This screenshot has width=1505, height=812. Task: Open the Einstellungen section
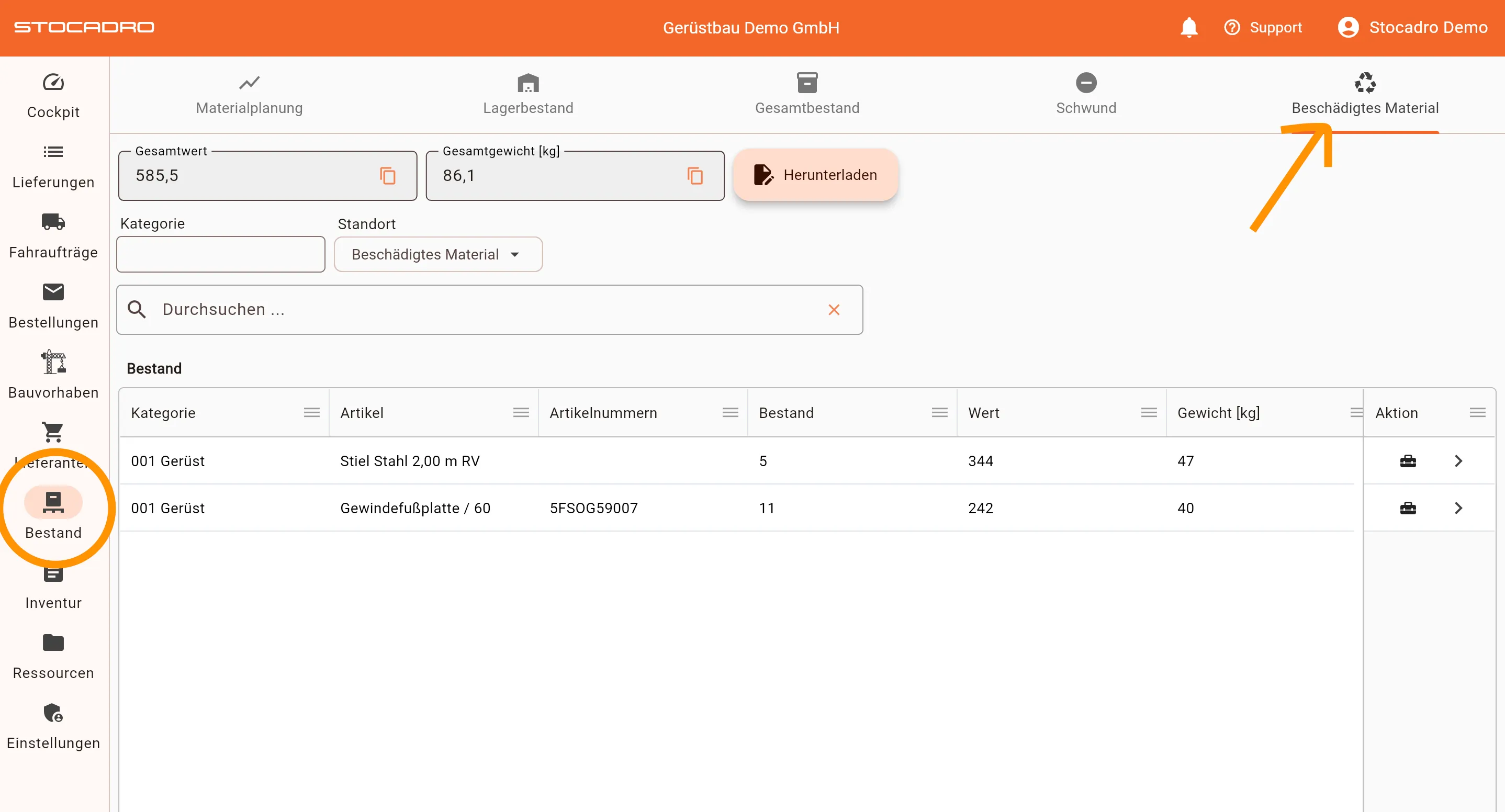52,726
